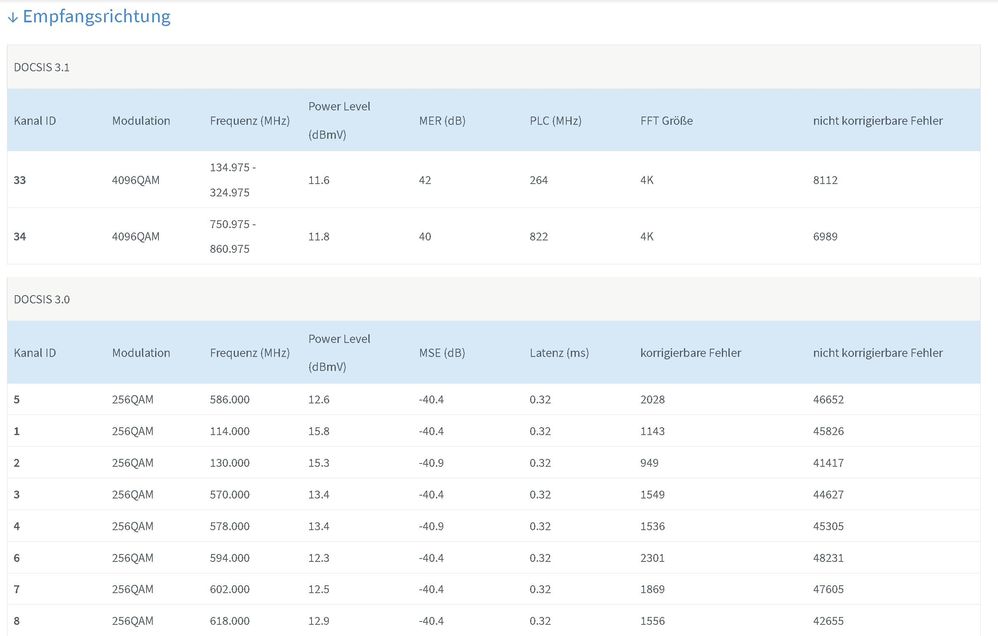The width and height of the screenshot is (998, 636).
Task: Click the korrigierbare Fehler column header
Action: click(x=691, y=353)
